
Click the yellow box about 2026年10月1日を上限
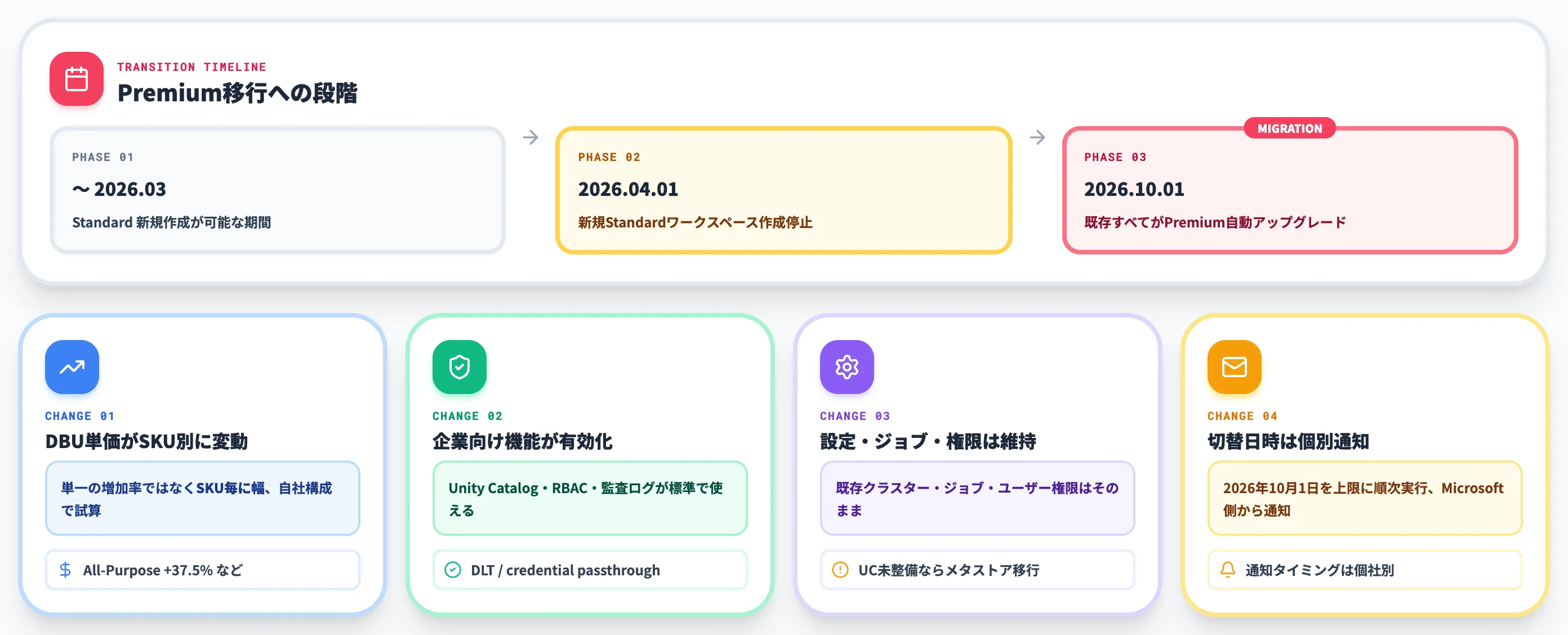(x=1365, y=498)
